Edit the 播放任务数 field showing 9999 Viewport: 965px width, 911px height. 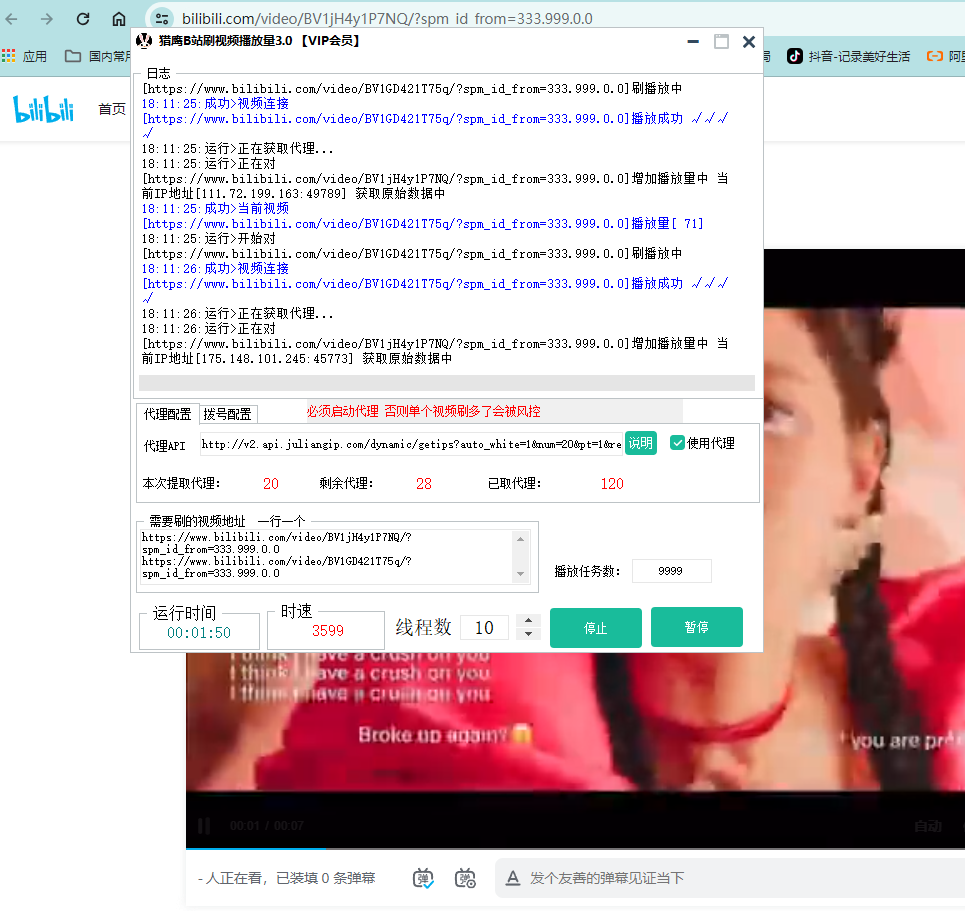pyautogui.click(x=671, y=571)
